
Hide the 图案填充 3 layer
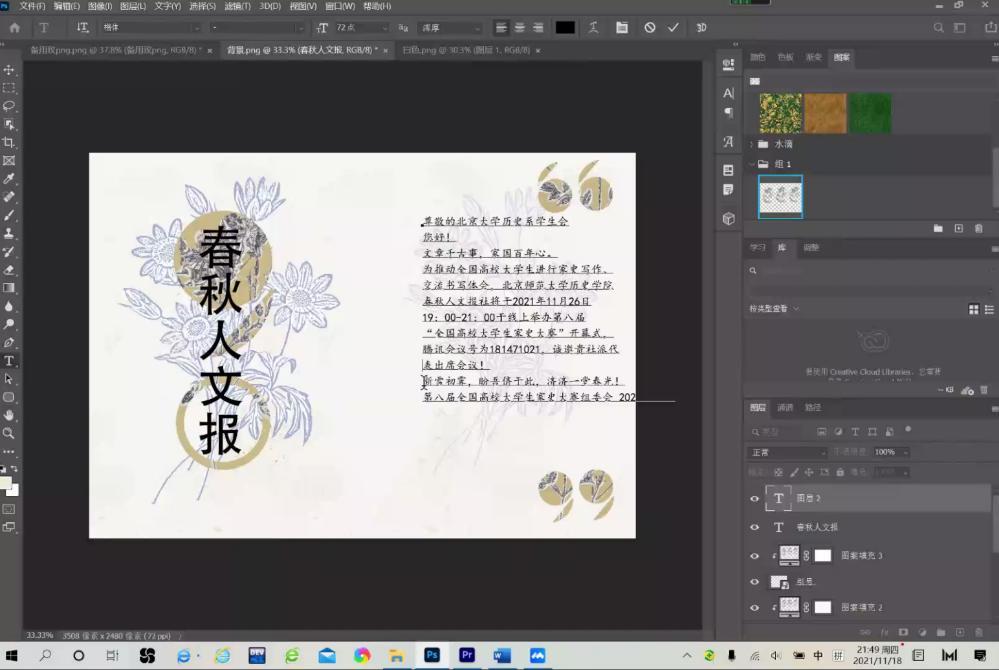(755, 556)
